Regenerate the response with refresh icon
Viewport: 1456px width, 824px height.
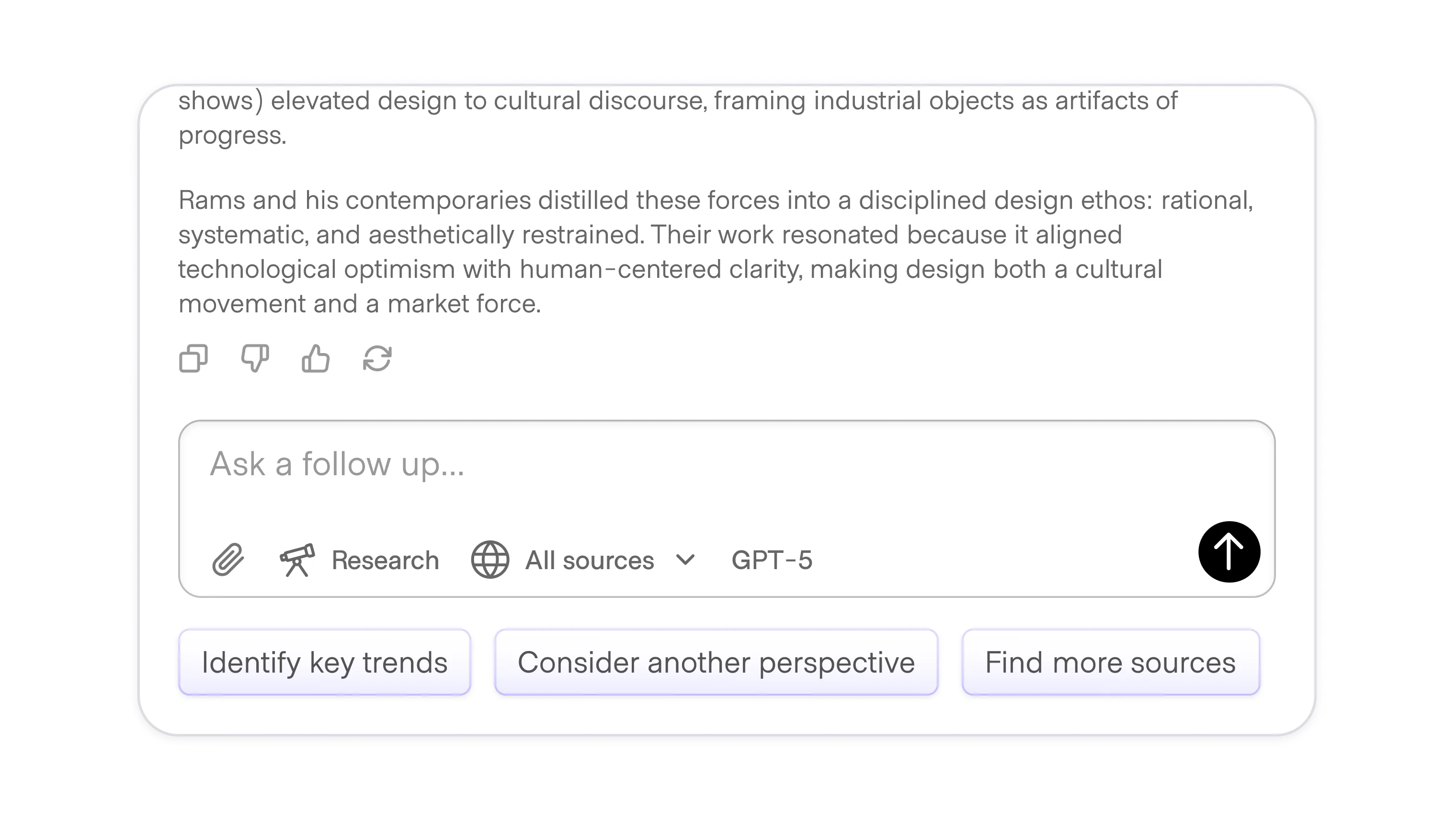tap(377, 358)
